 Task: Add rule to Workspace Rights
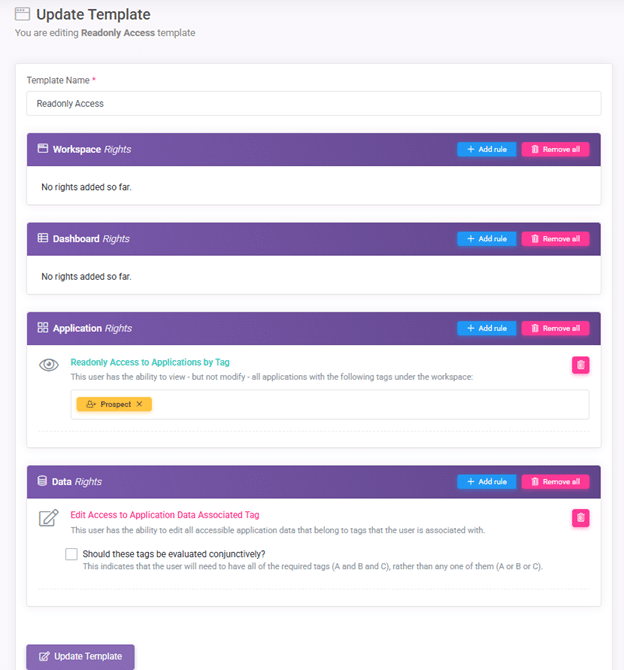[486, 149]
